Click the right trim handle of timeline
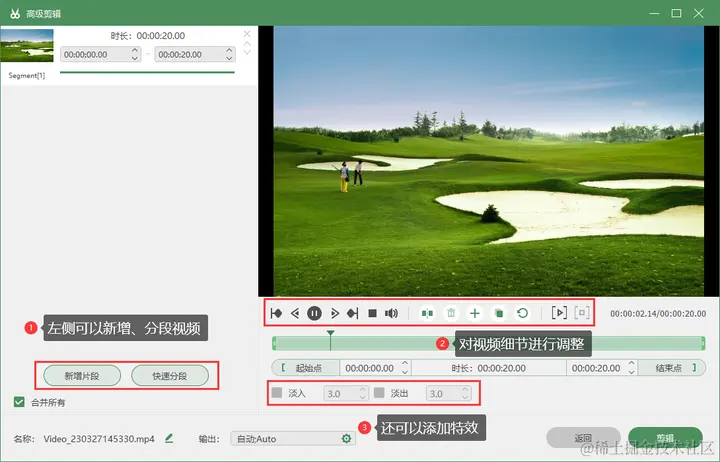 tap(703, 343)
